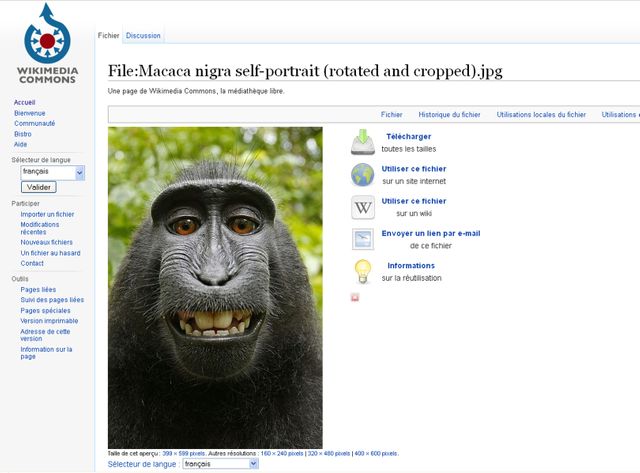Viewport: 640px width, 473px height.
Task: Click Information sur la page
Action: pos(46,353)
